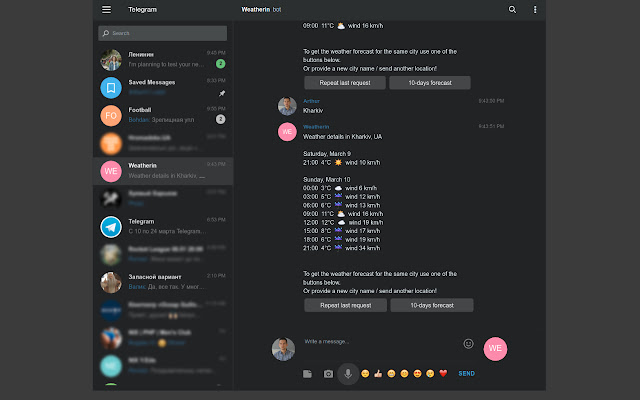This screenshot has height=400, width=640.
Task: Click into Write a message field
Action: click(382, 342)
